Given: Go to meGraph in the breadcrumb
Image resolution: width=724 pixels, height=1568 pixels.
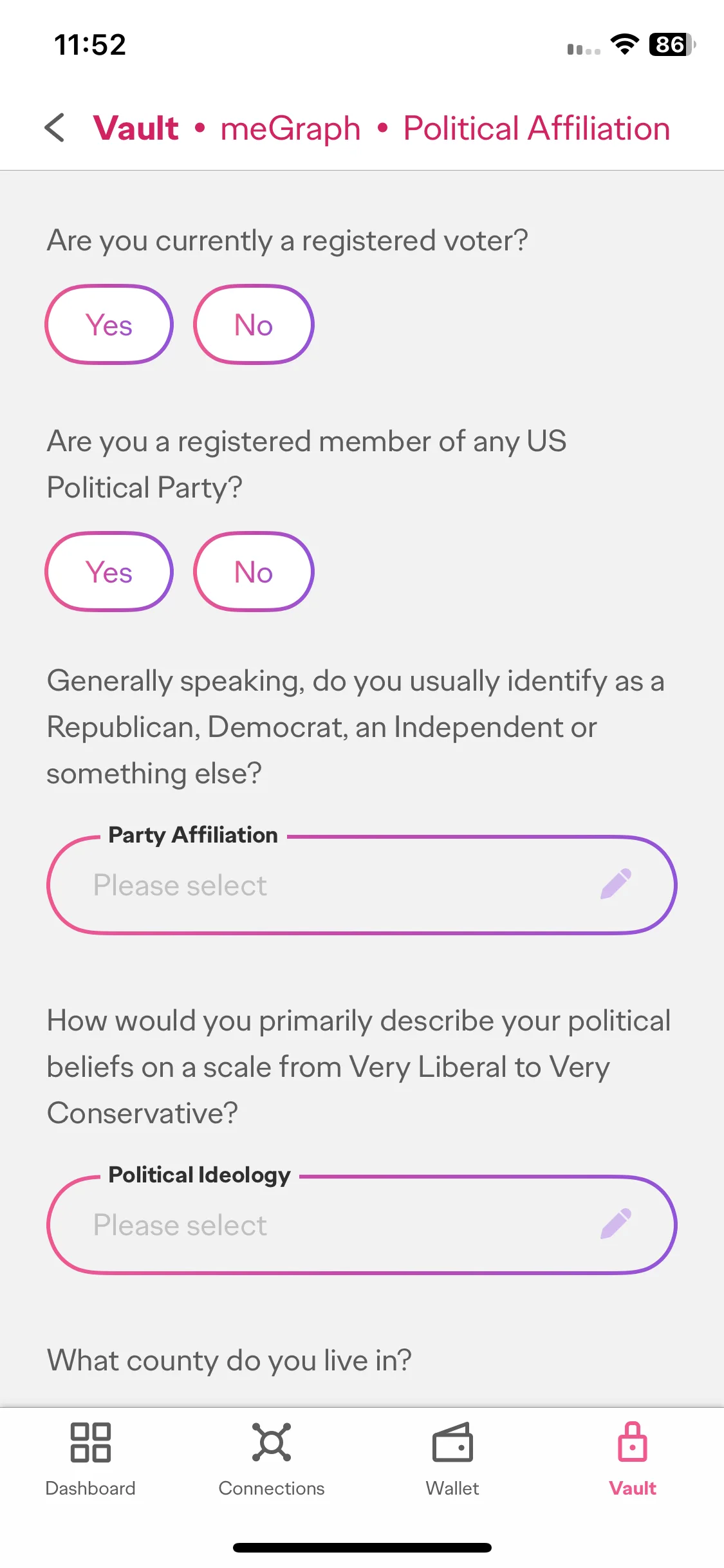Looking at the screenshot, I should (290, 128).
